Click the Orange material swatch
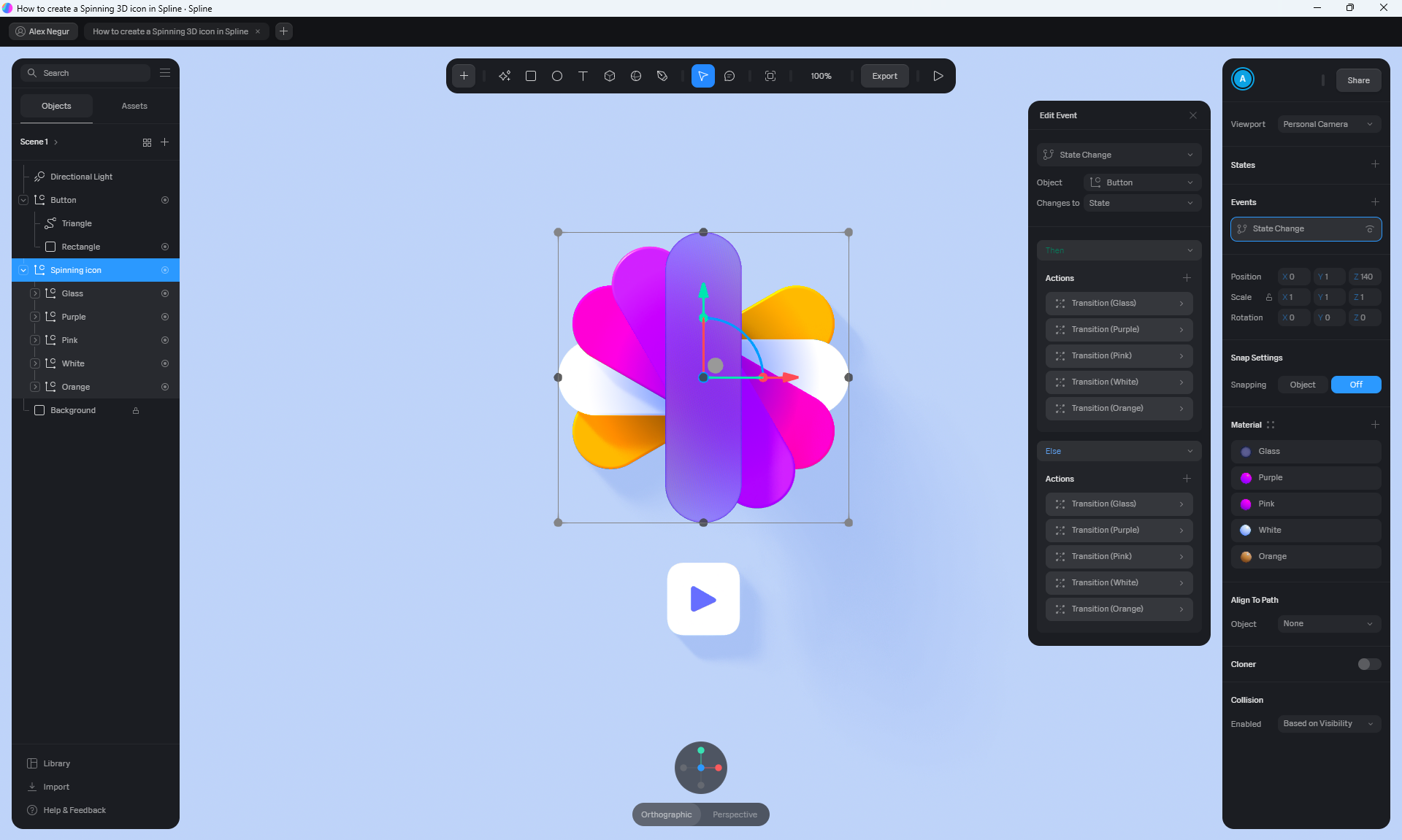Image resolution: width=1402 pixels, height=840 pixels. [x=1246, y=557]
